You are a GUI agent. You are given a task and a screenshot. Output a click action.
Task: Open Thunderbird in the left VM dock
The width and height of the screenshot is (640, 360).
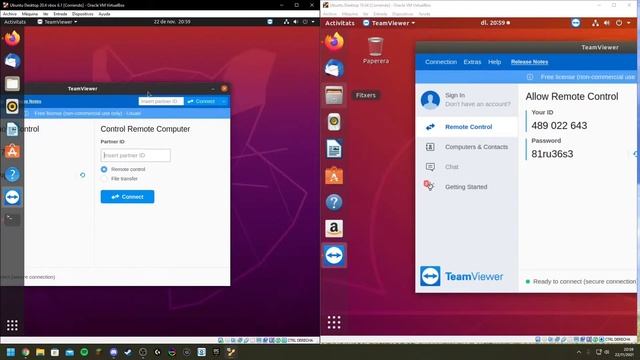pos(12,61)
